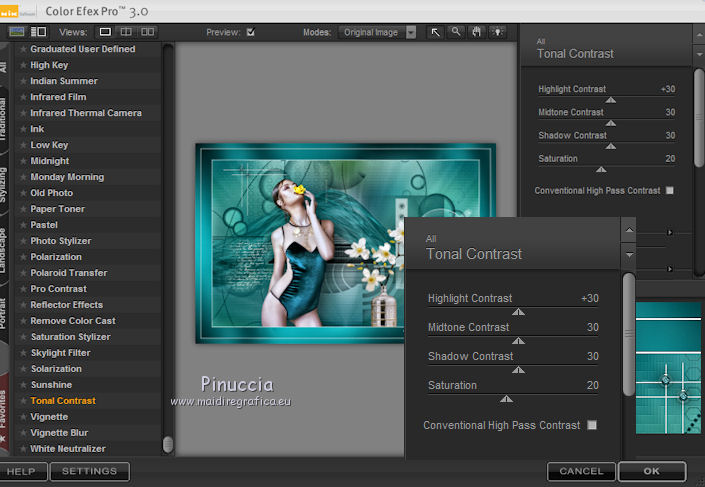The width and height of the screenshot is (705, 487).
Task: Click Highlight Contrast slider handle in small panel
Action: [x=611, y=100]
